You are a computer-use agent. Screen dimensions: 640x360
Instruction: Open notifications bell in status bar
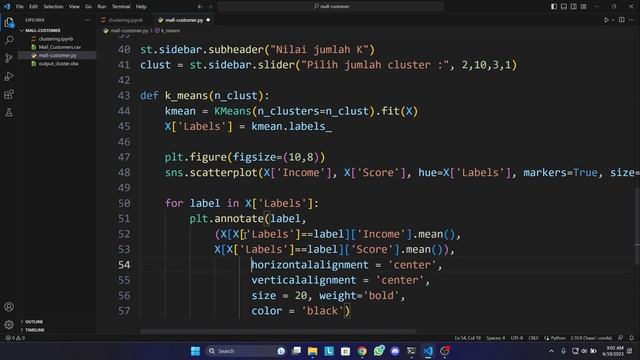pos(631,338)
